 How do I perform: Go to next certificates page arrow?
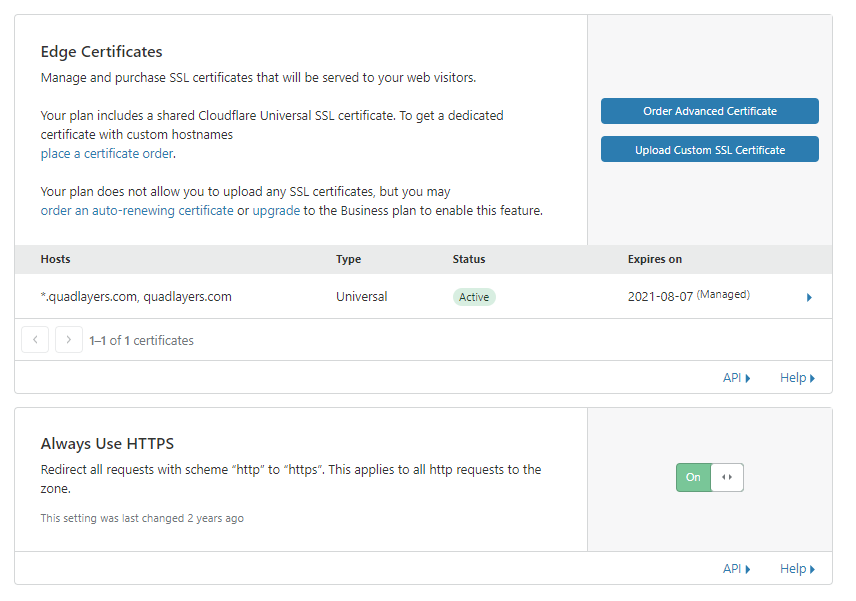pos(69,340)
